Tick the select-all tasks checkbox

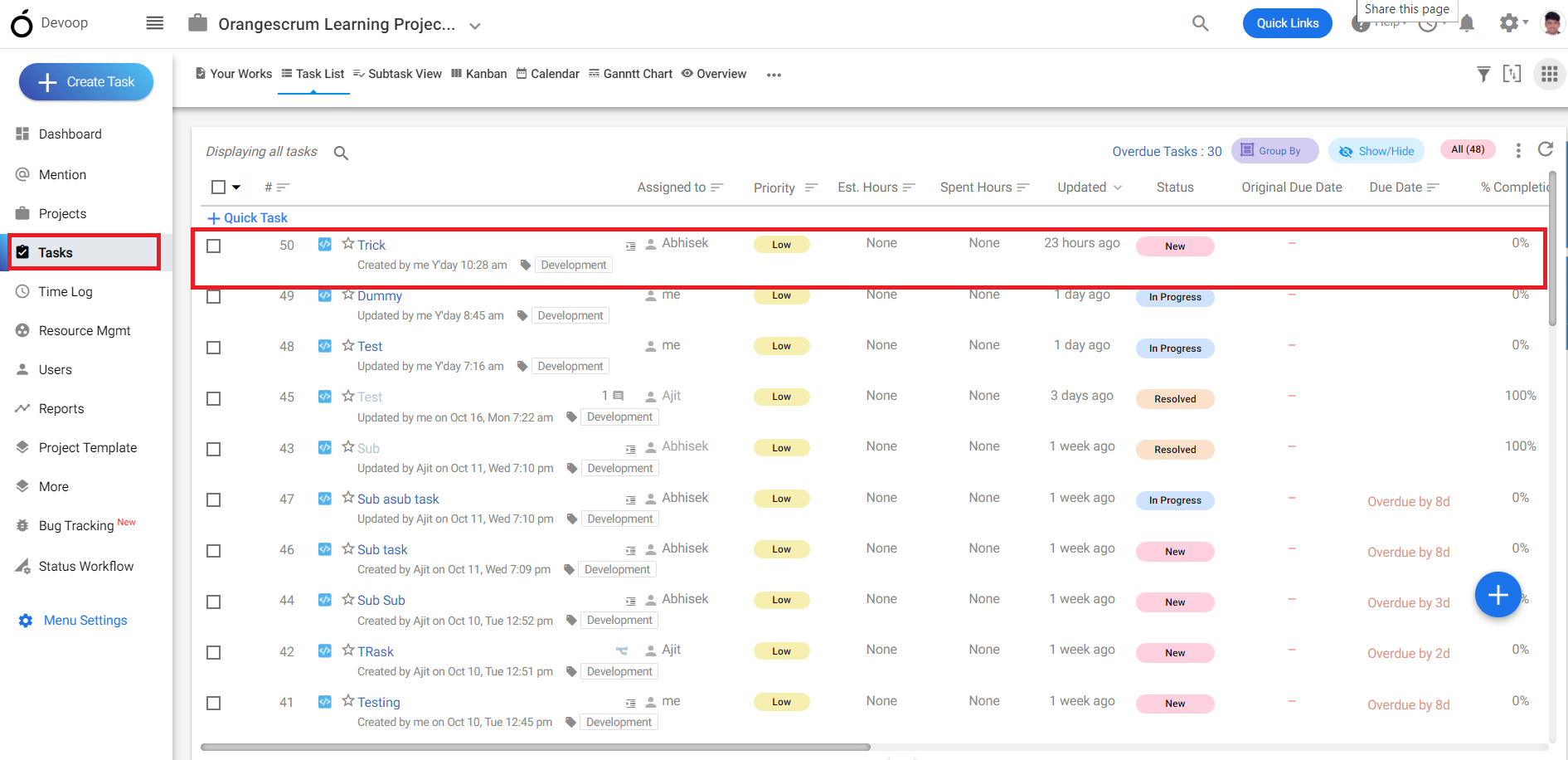pyautogui.click(x=218, y=188)
